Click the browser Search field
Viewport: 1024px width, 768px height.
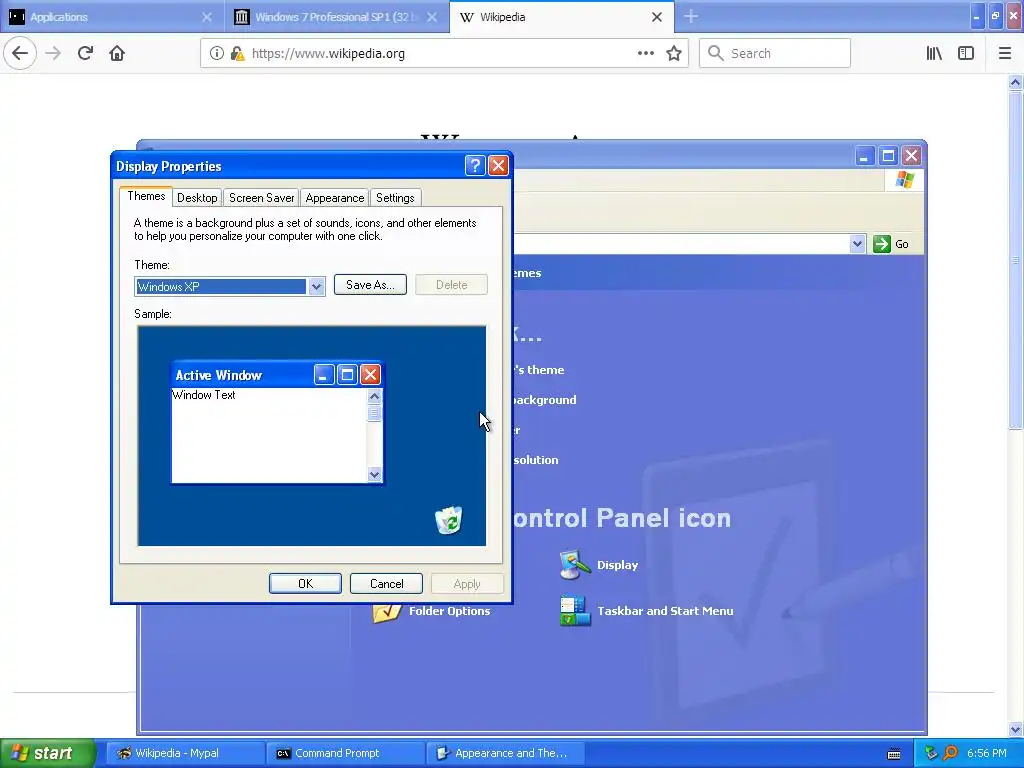(x=775, y=54)
